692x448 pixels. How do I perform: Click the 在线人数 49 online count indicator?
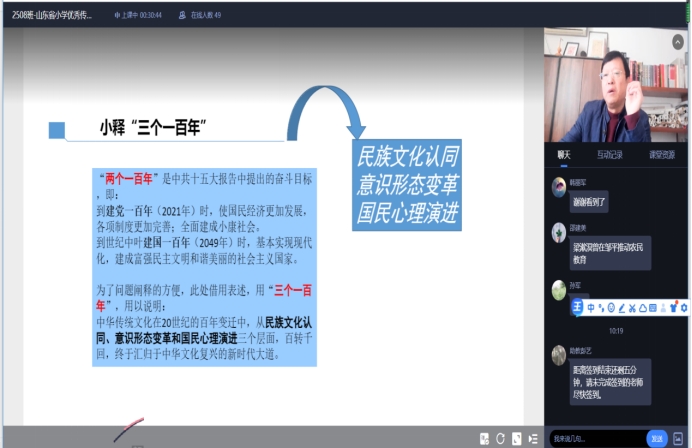pyautogui.click(x=200, y=15)
